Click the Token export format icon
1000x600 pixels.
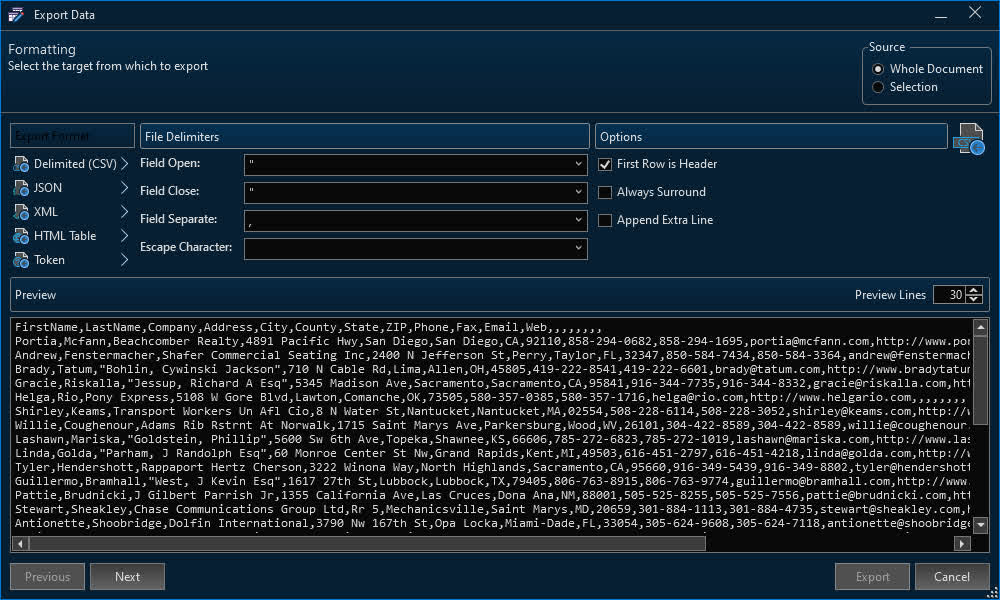click(x=21, y=259)
